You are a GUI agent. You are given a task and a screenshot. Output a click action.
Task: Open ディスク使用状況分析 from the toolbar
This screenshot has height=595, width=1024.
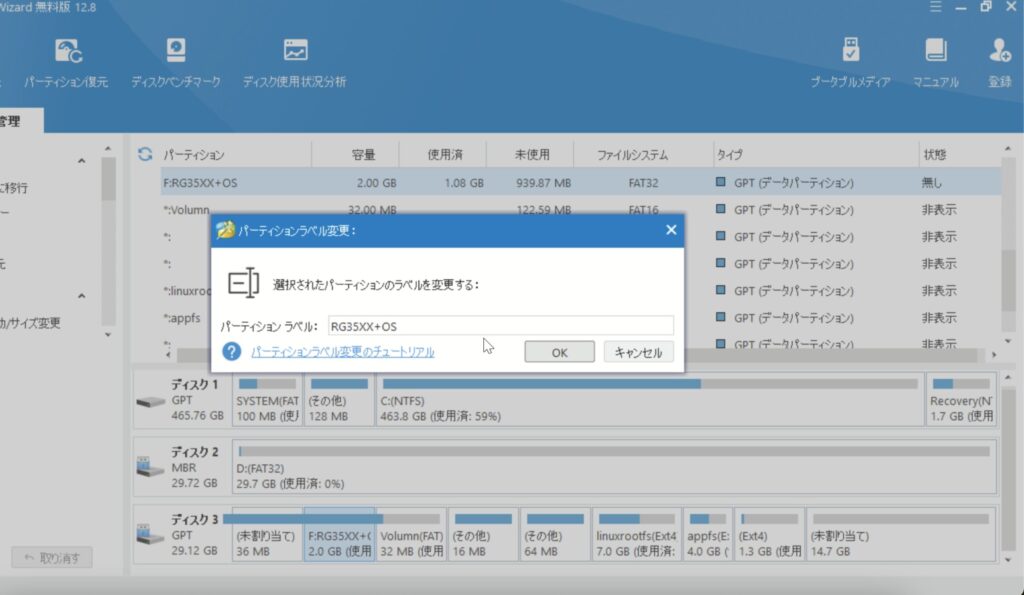(295, 63)
